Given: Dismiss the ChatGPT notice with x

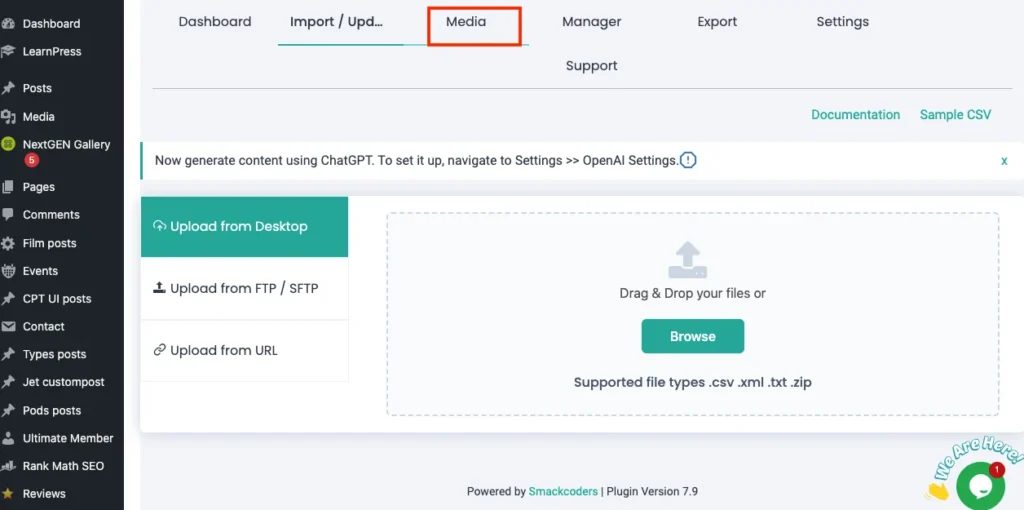Looking at the screenshot, I should (1004, 161).
